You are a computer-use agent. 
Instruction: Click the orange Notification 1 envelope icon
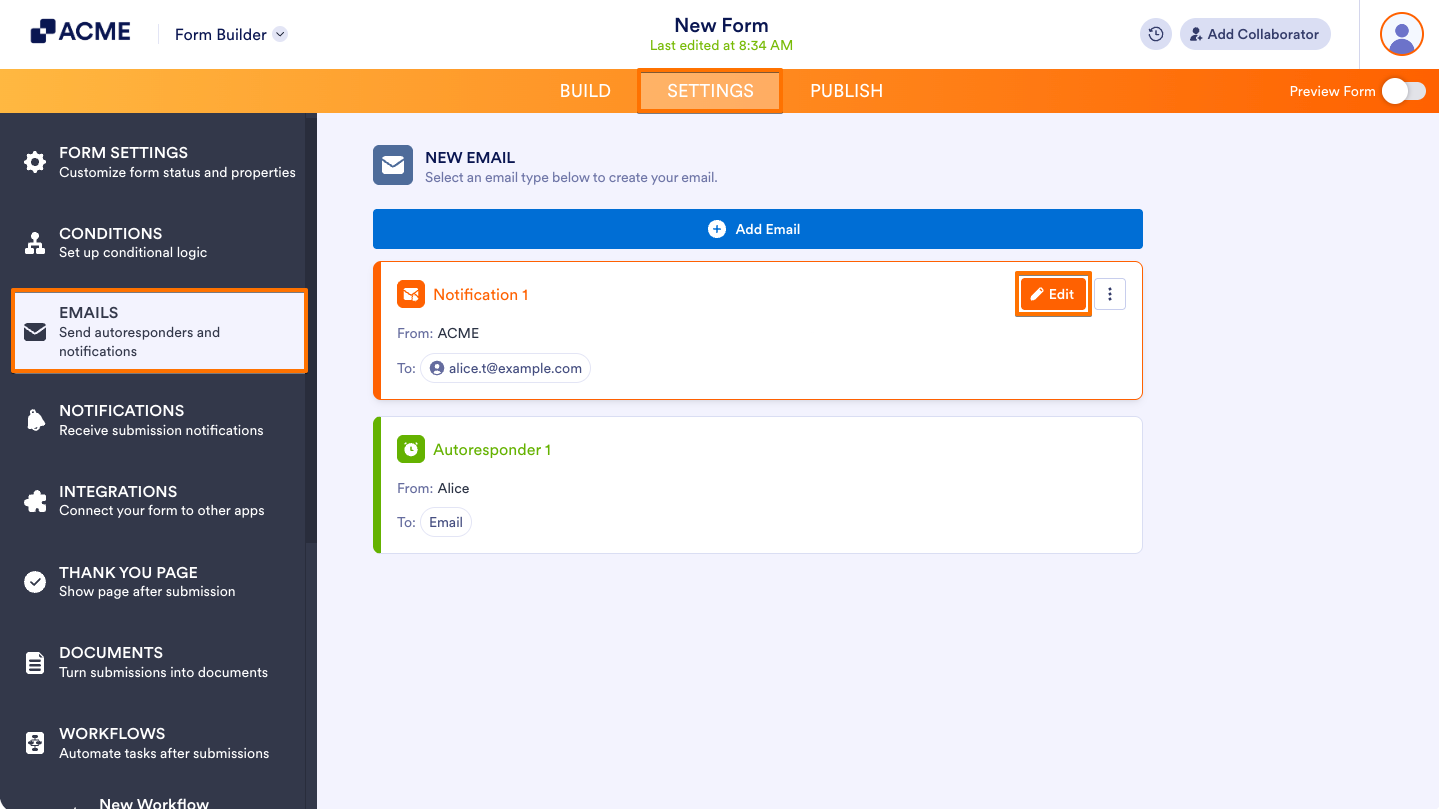coord(411,294)
